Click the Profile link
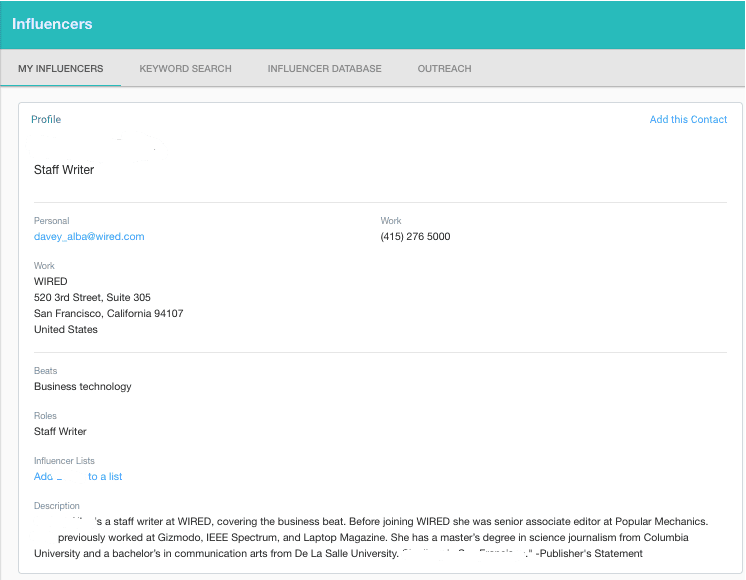This screenshot has width=746, height=580. pyautogui.click(x=46, y=120)
